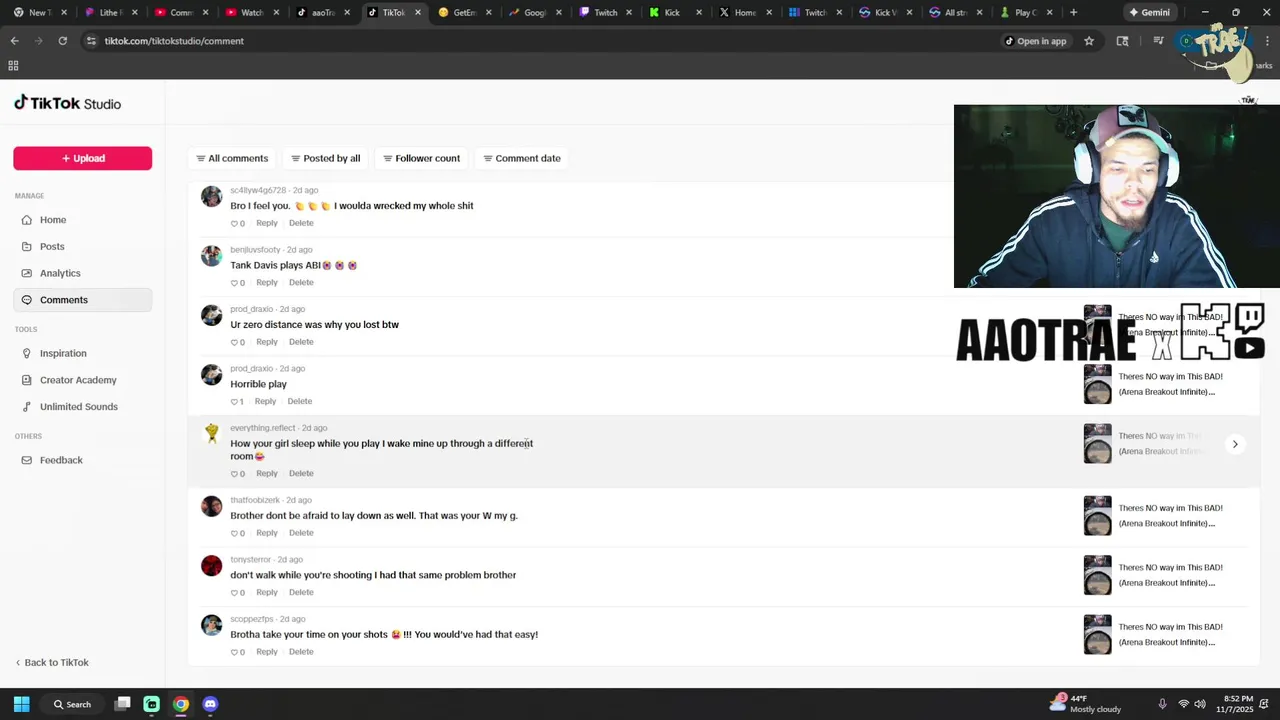This screenshot has height=720, width=1280.
Task: Open Posts in the sidebar
Action: pyautogui.click(x=82, y=246)
